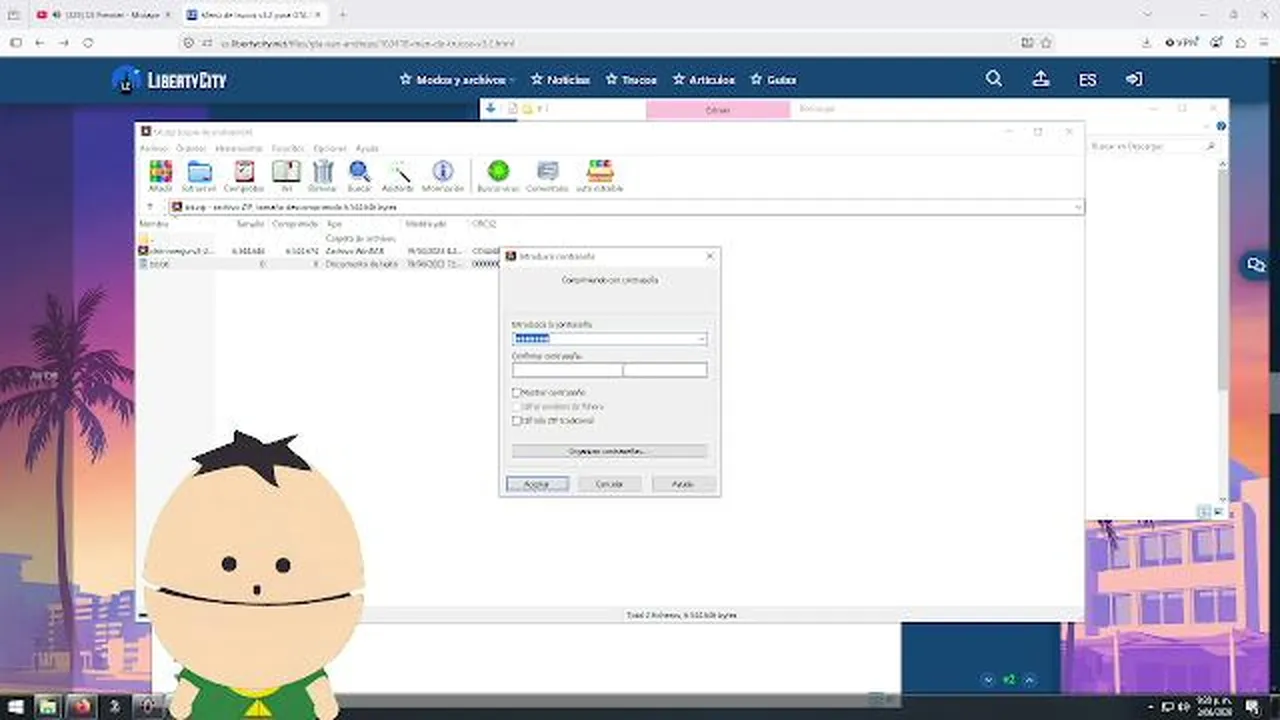
Task: Click the VPN icon in browser toolbar
Action: click(x=1182, y=43)
